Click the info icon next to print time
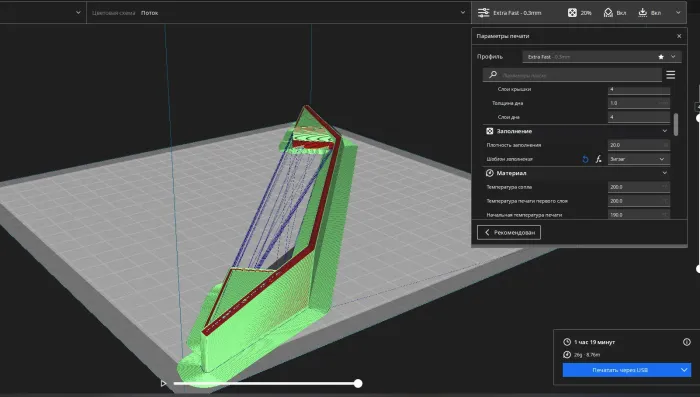Viewport: 700px width, 397px height. point(687,342)
